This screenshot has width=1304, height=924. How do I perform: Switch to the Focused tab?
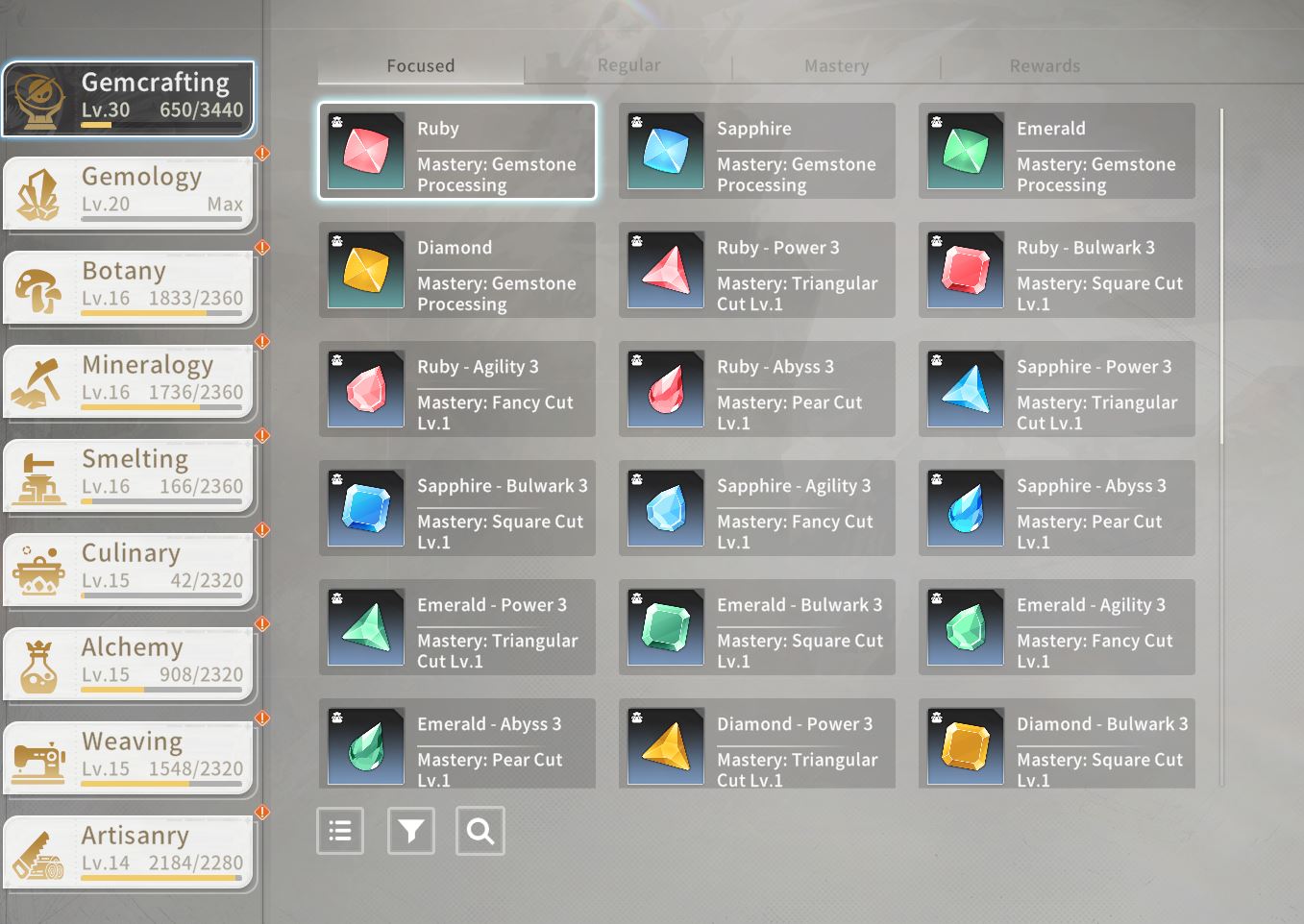pyautogui.click(x=421, y=65)
